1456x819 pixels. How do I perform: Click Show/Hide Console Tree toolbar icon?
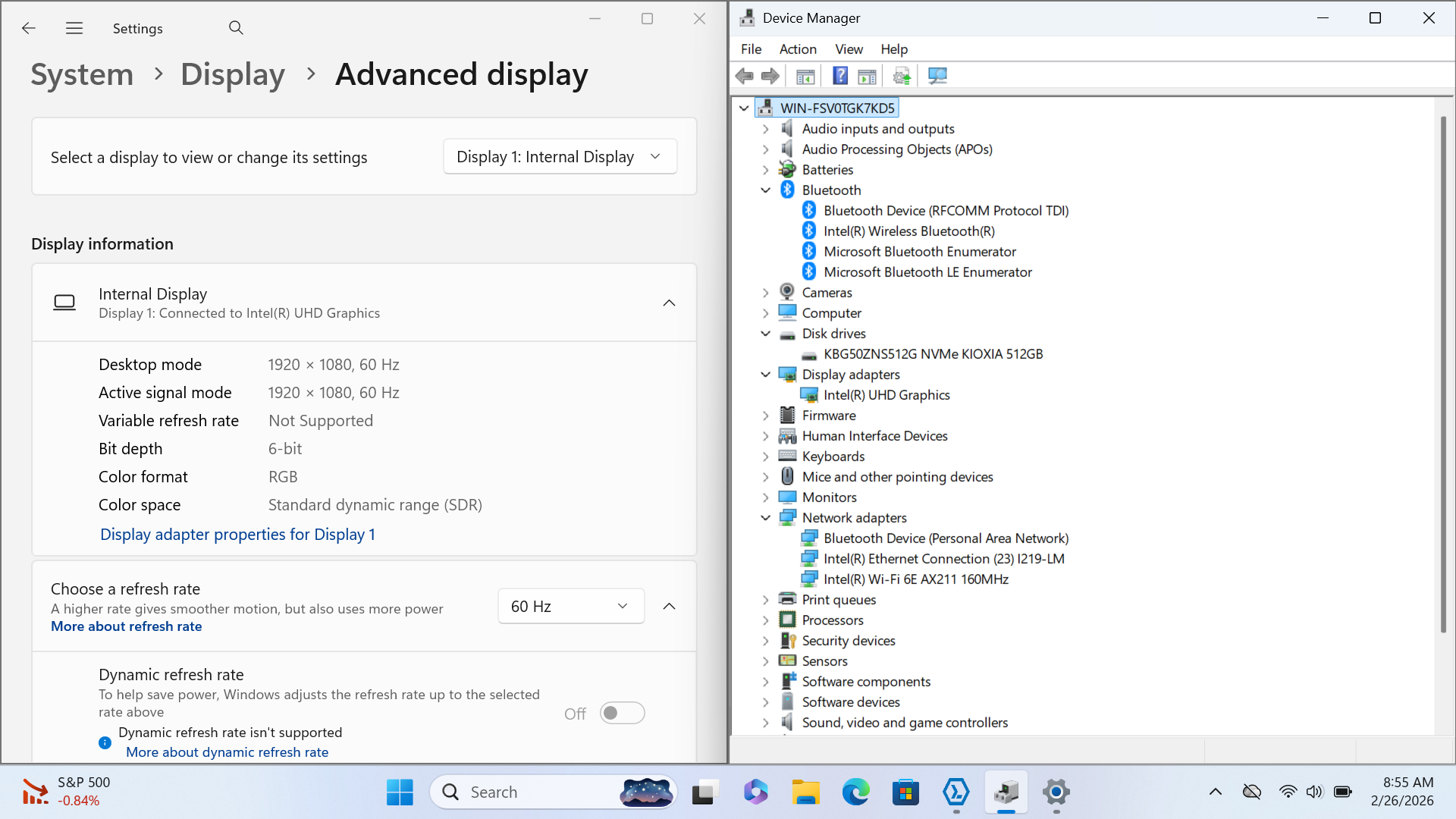[805, 76]
